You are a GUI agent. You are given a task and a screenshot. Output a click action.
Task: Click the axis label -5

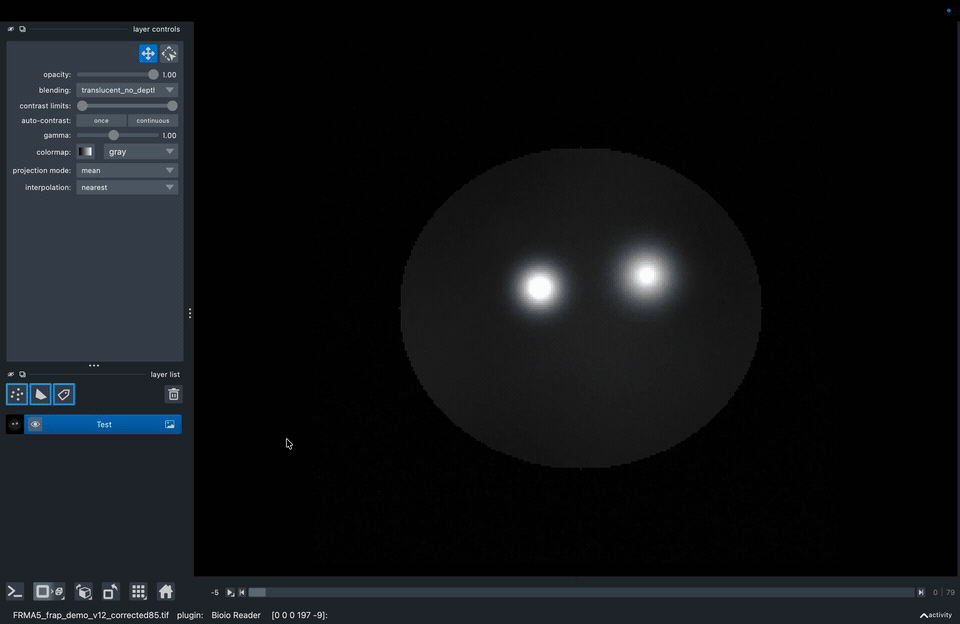[215, 592]
